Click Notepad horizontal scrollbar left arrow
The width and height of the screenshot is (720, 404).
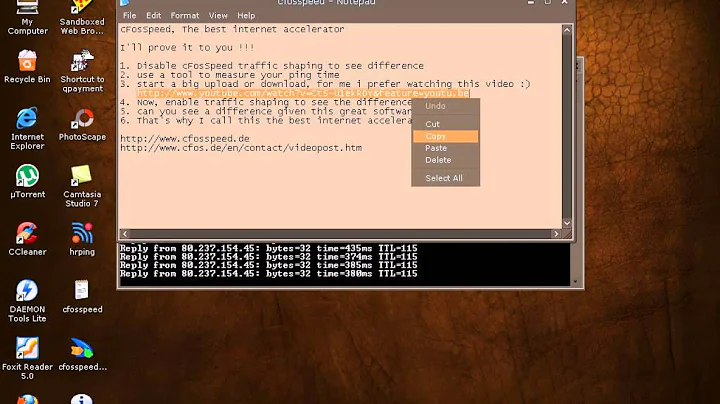coord(125,234)
